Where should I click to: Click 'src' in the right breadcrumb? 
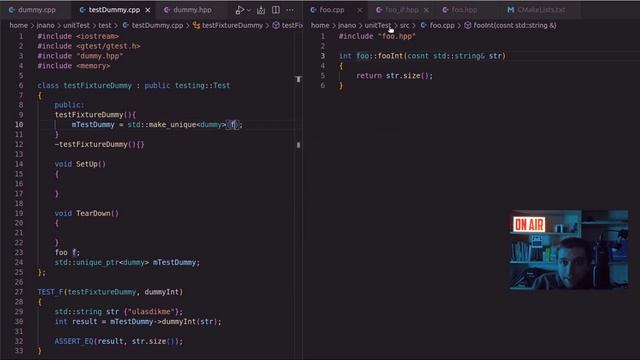(x=404, y=25)
